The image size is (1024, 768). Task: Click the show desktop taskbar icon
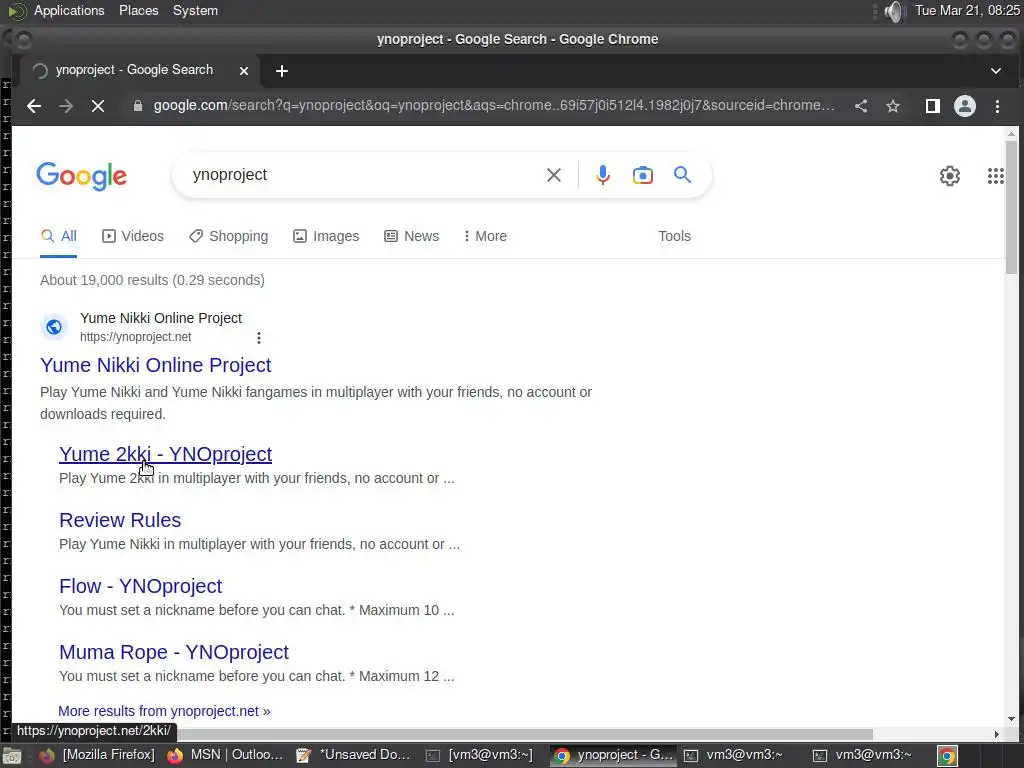click(12, 756)
